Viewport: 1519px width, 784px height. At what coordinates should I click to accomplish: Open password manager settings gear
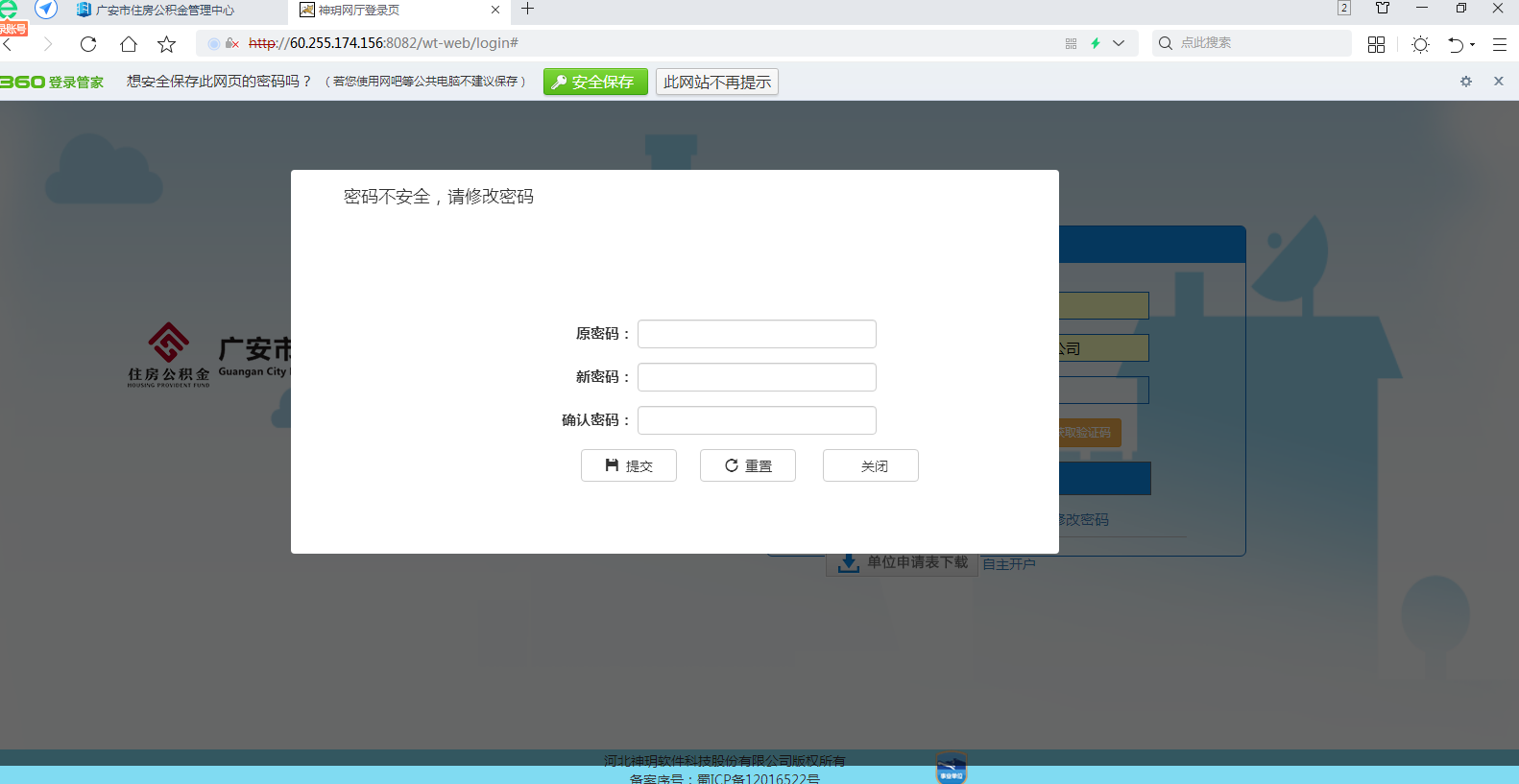1466,82
